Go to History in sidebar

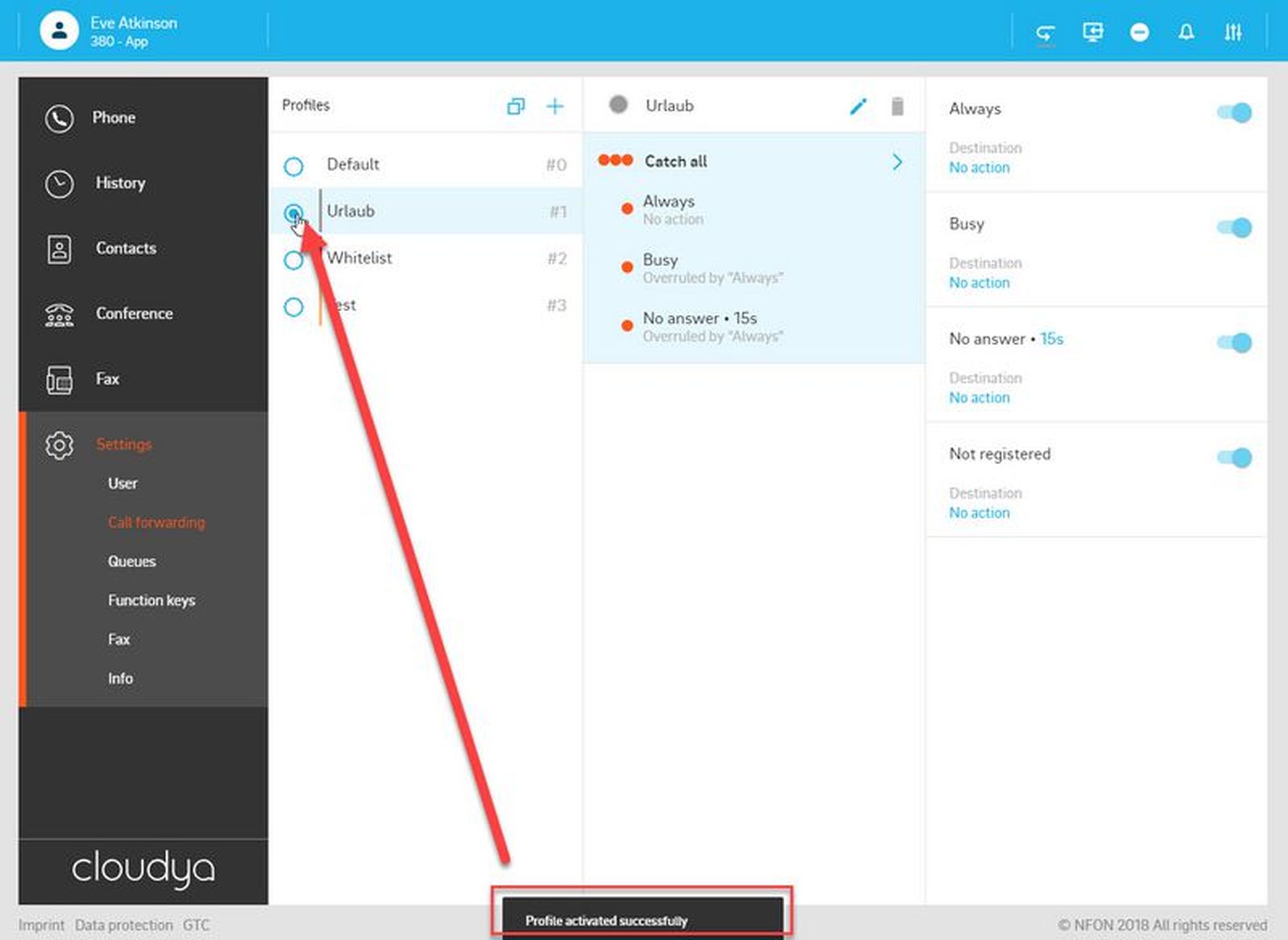(120, 183)
